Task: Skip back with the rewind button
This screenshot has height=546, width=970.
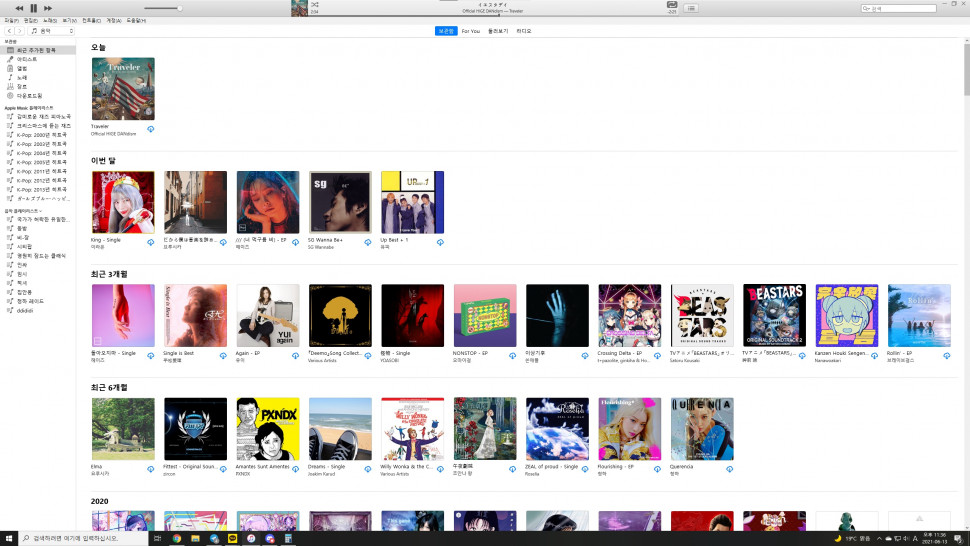Action: (19, 8)
